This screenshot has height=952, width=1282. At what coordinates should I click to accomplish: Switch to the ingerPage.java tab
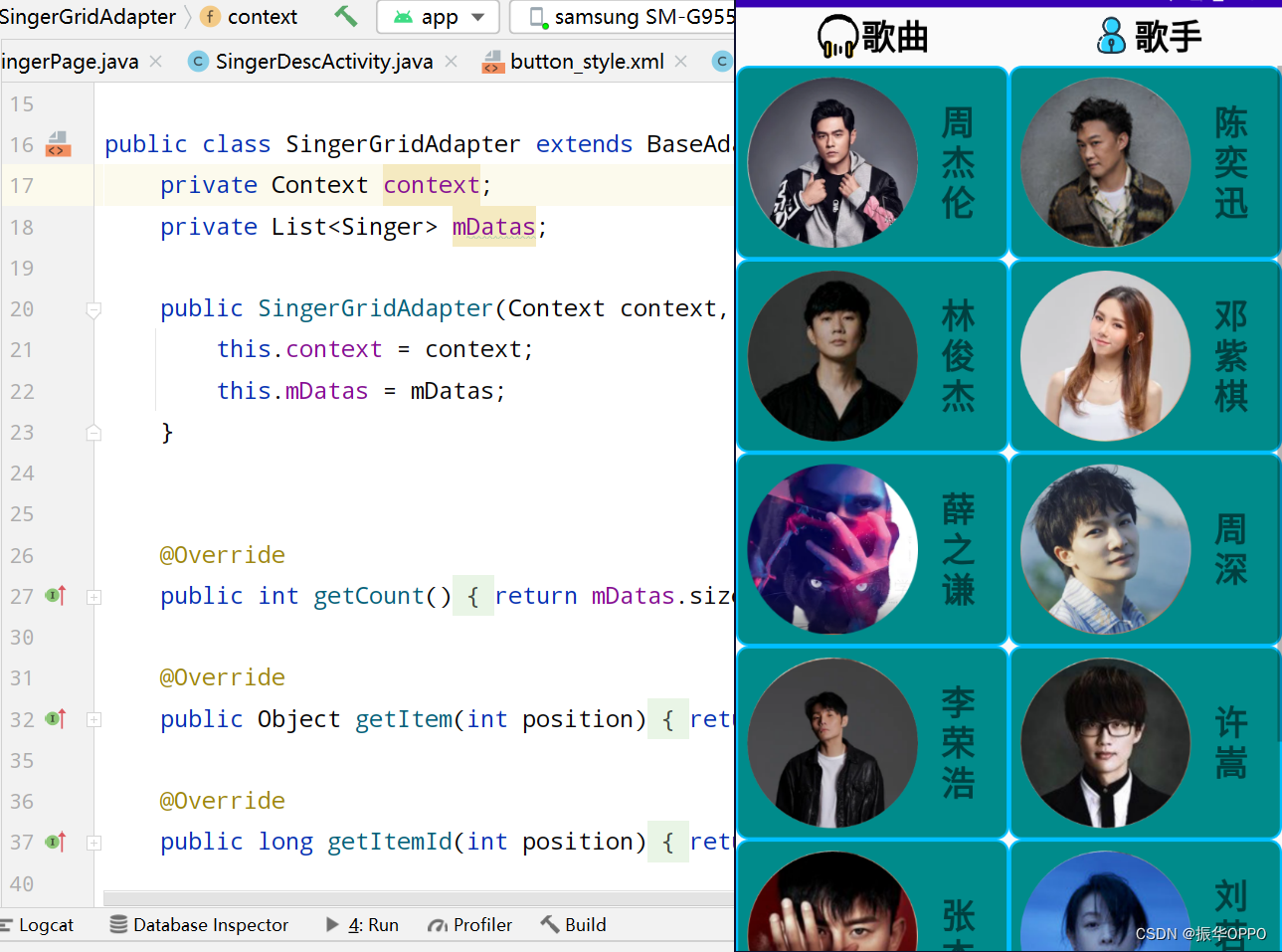pyautogui.click(x=70, y=62)
